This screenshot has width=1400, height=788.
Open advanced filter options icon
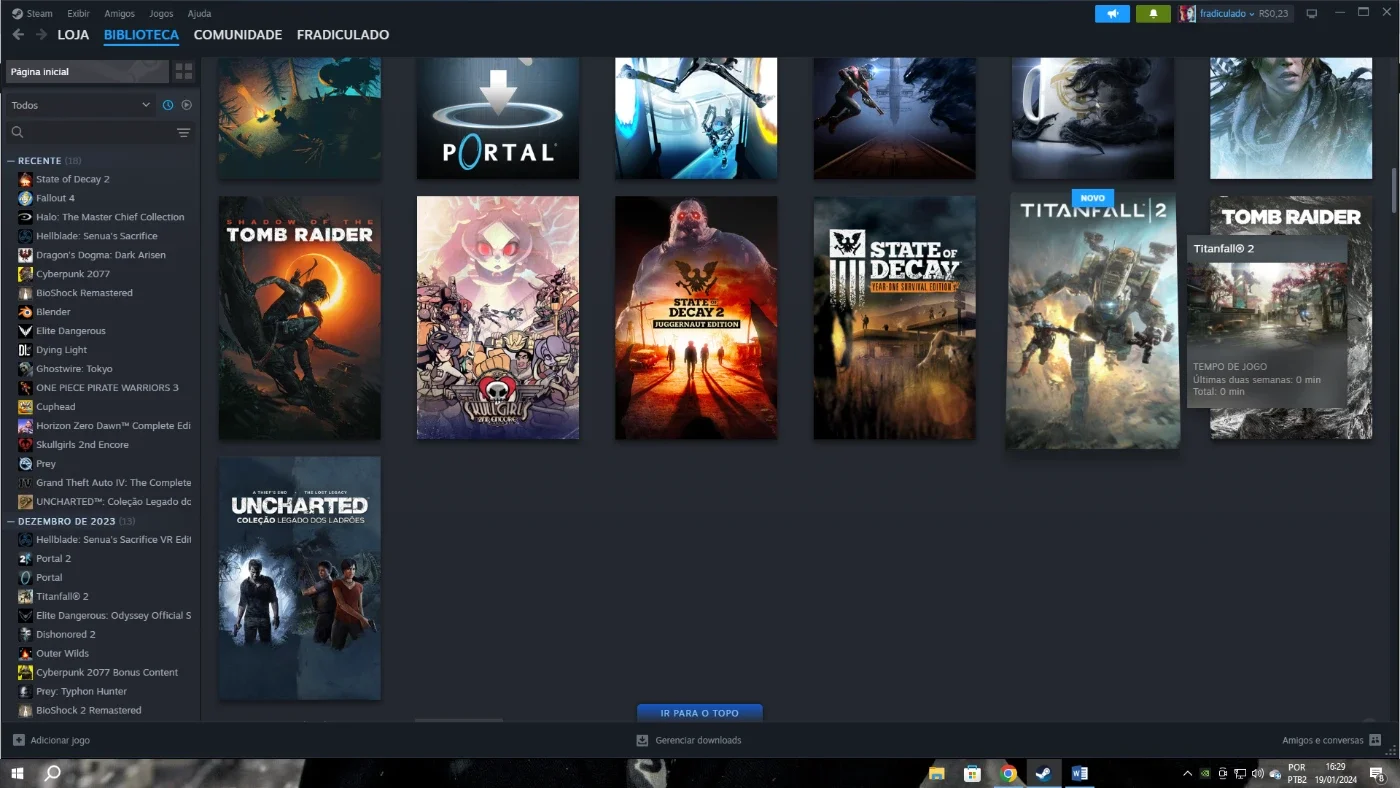184,132
